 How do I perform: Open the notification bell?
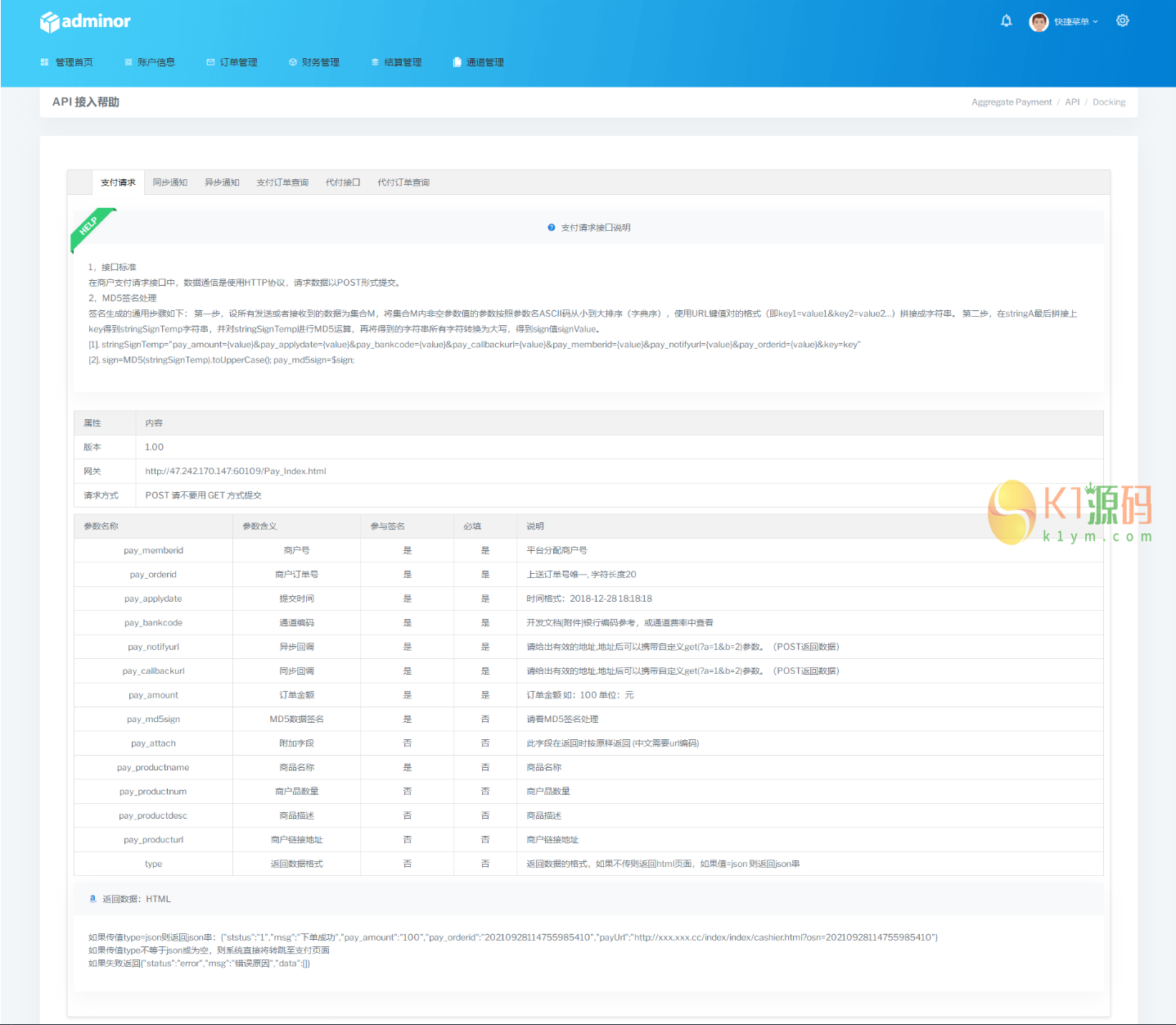point(1006,21)
